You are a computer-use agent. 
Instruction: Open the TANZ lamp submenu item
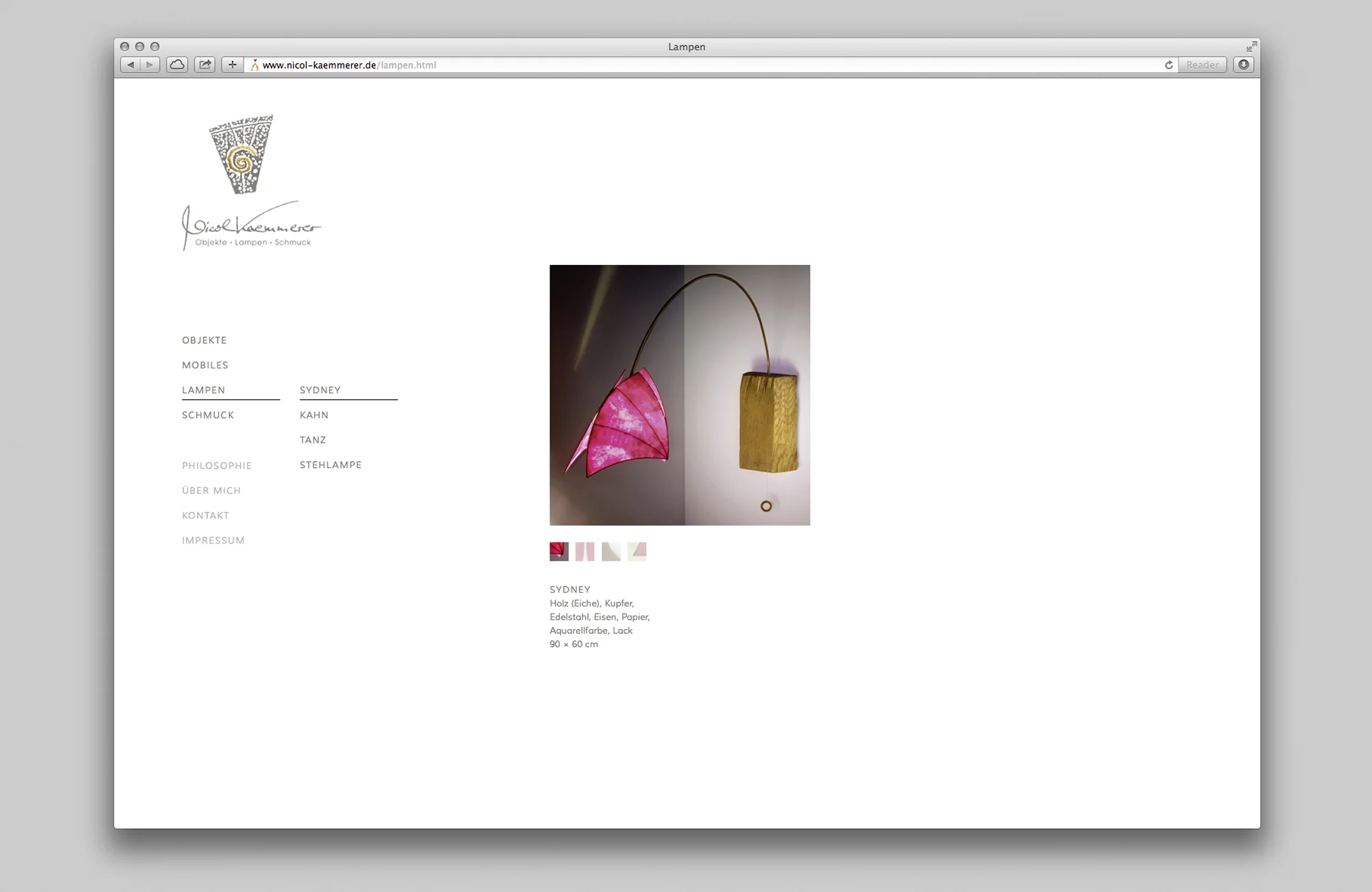tap(313, 440)
